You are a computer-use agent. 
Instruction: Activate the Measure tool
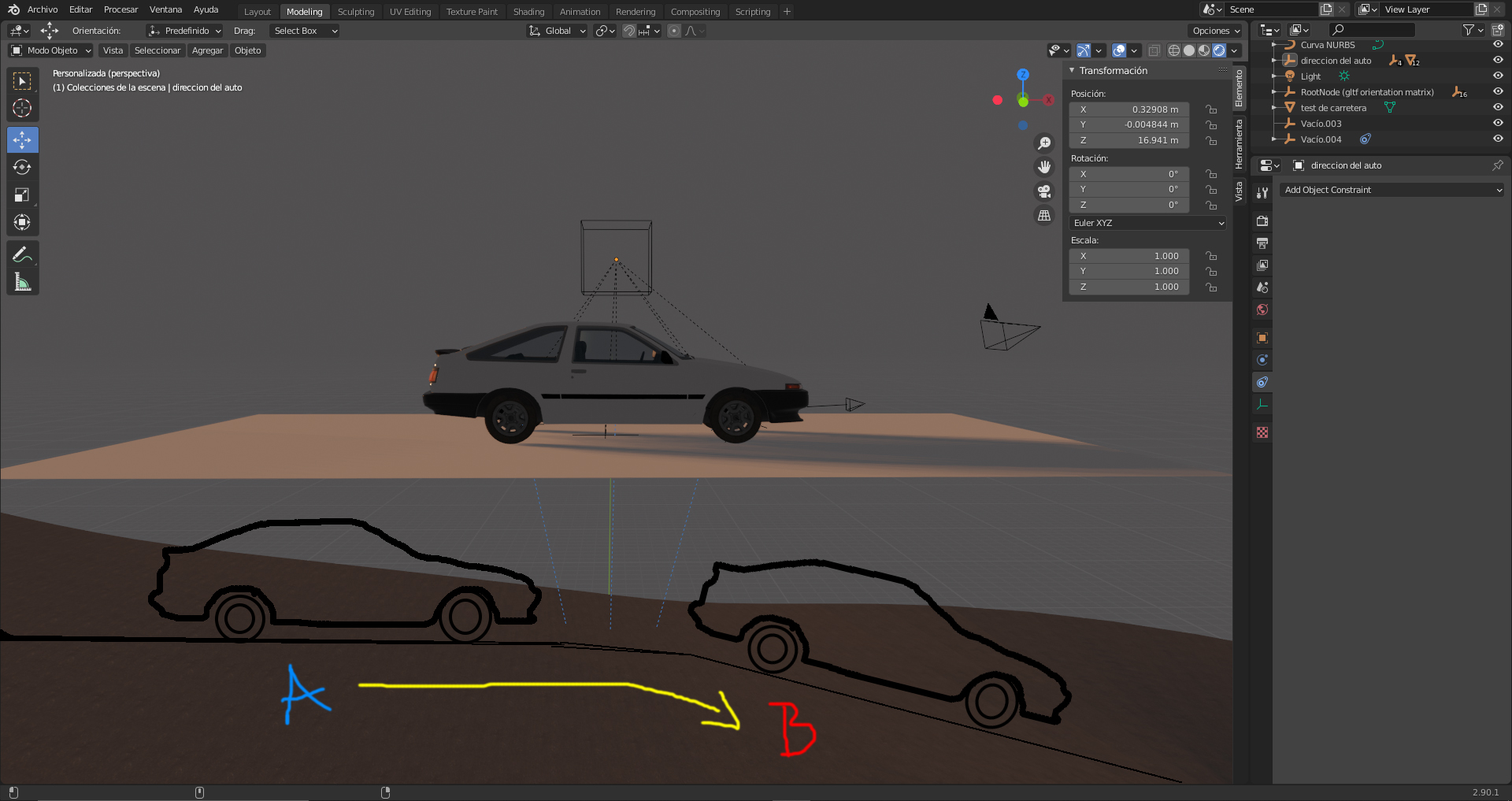tap(22, 282)
